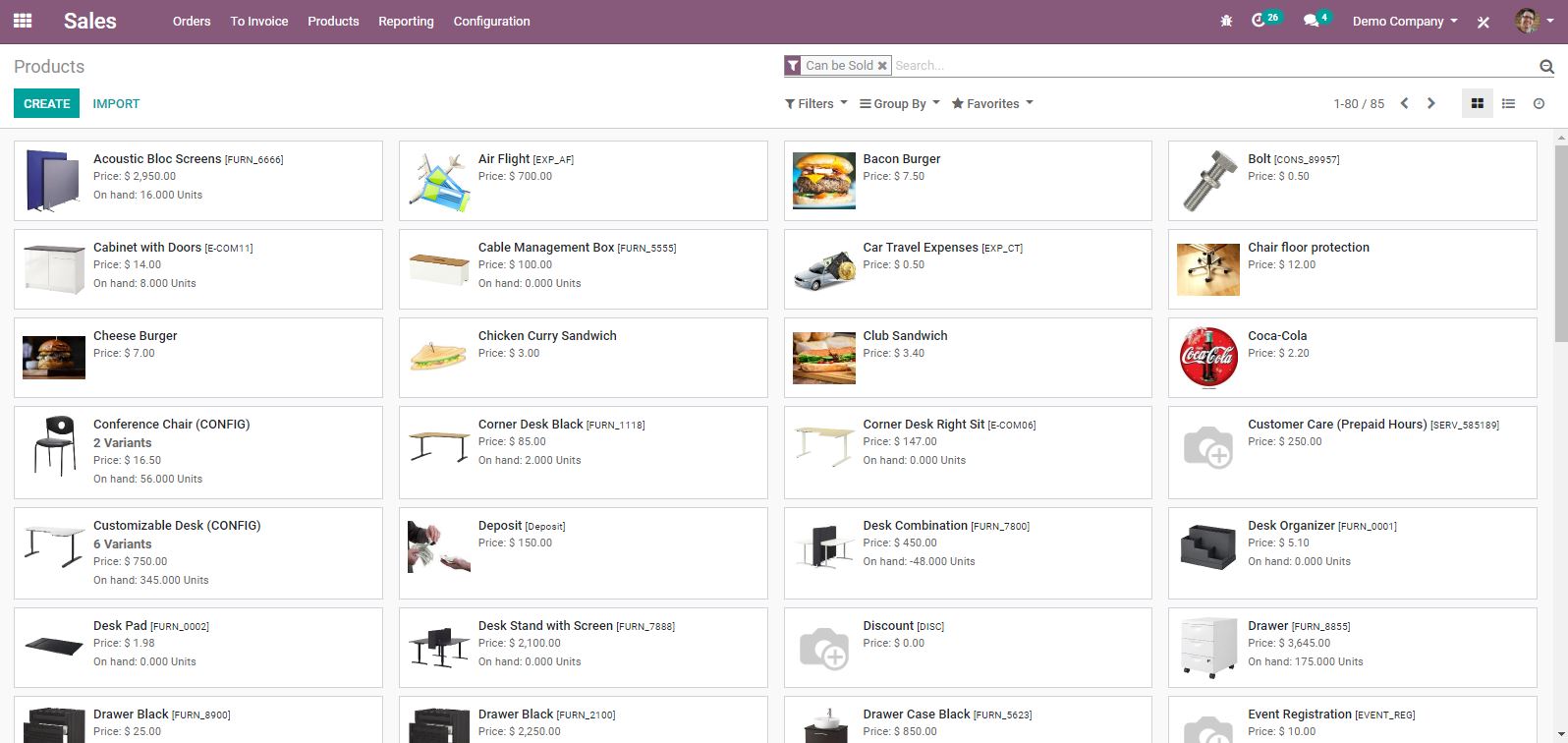Click the debug bug icon

click(x=1226, y=21)
